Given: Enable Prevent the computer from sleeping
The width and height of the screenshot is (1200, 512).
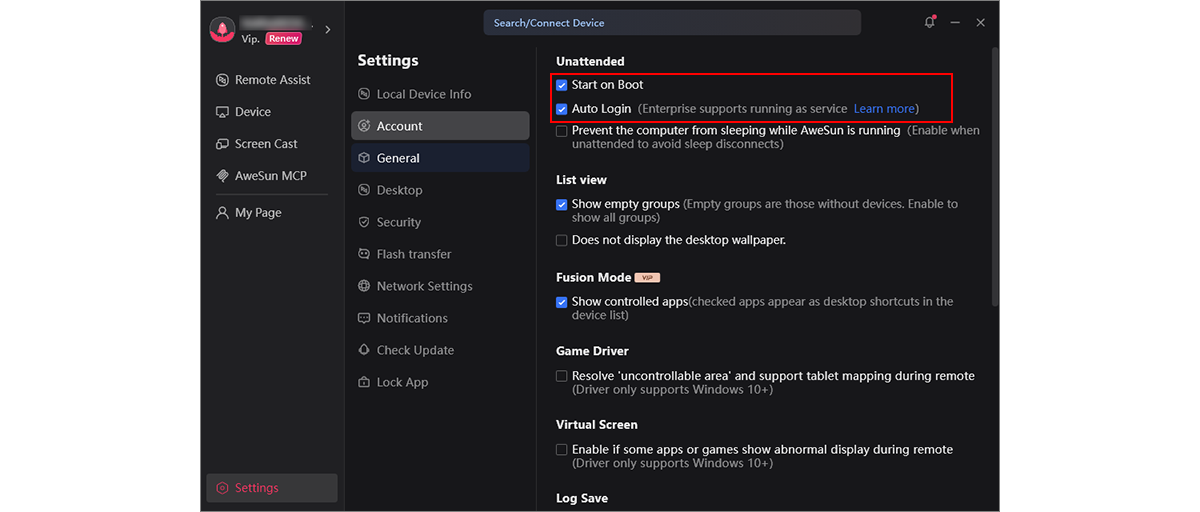Looking at the screenshot, I should pyautogui.click(x=562, y=131).
